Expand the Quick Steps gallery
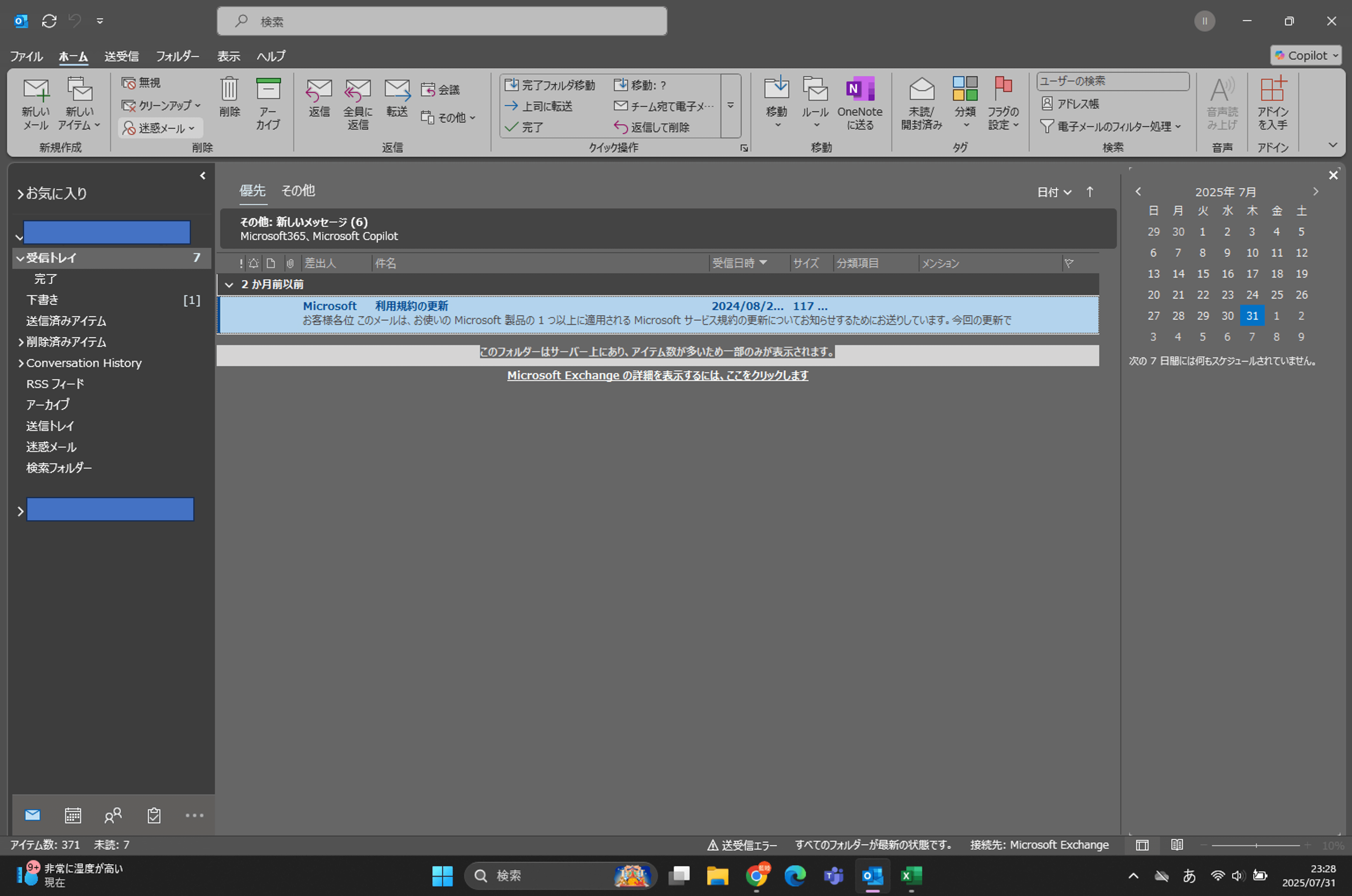This screenshot has width=1352, height=896. pos(731,106)
